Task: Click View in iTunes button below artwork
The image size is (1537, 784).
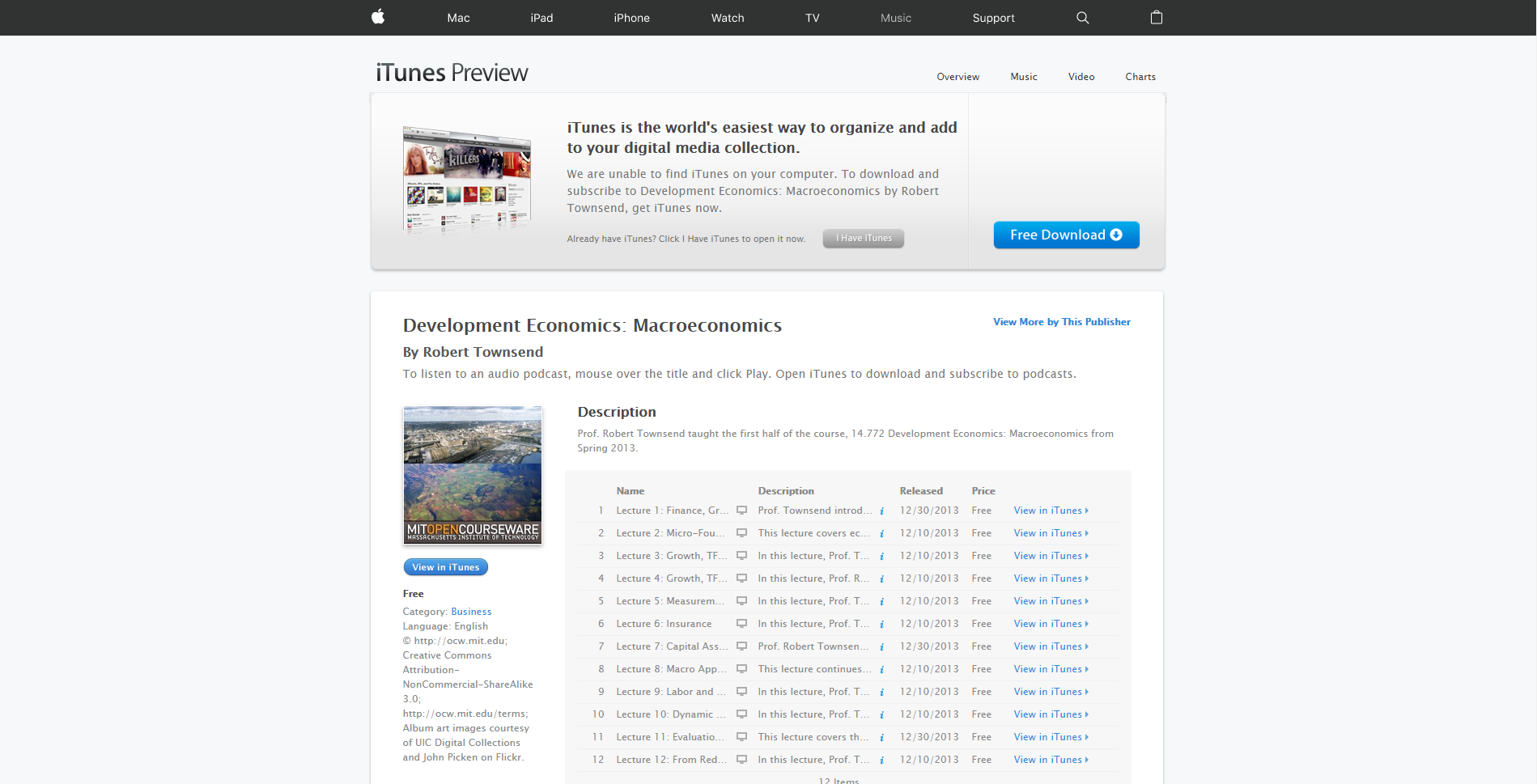Action: point(445,567)
